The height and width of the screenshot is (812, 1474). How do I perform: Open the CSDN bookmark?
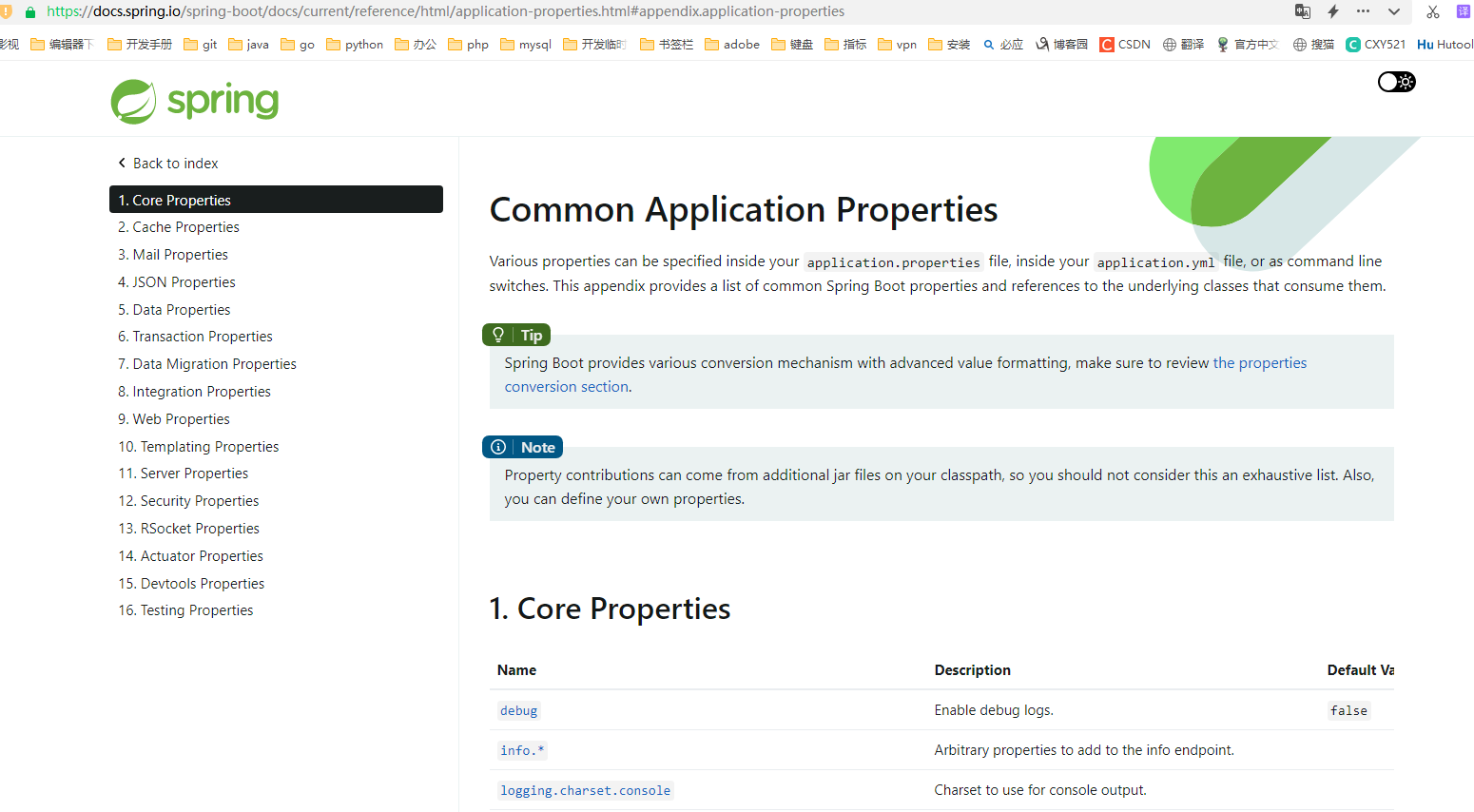click(x=1125, y=45)
